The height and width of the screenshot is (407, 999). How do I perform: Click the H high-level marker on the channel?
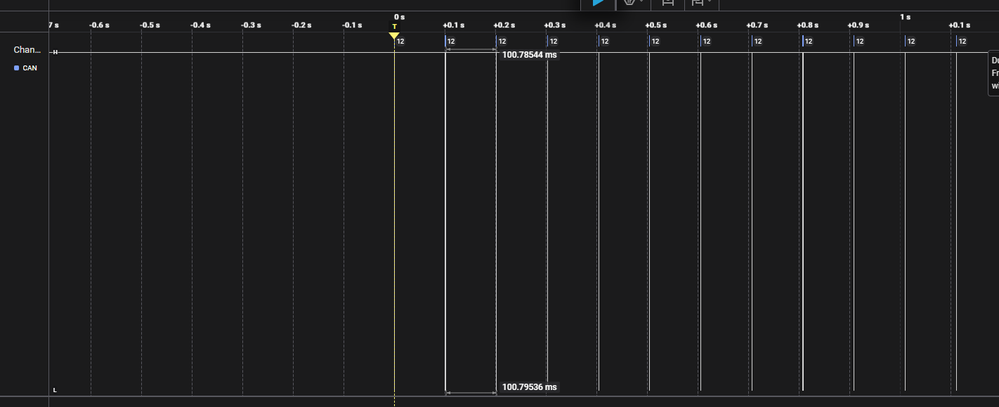coord(55,52)
